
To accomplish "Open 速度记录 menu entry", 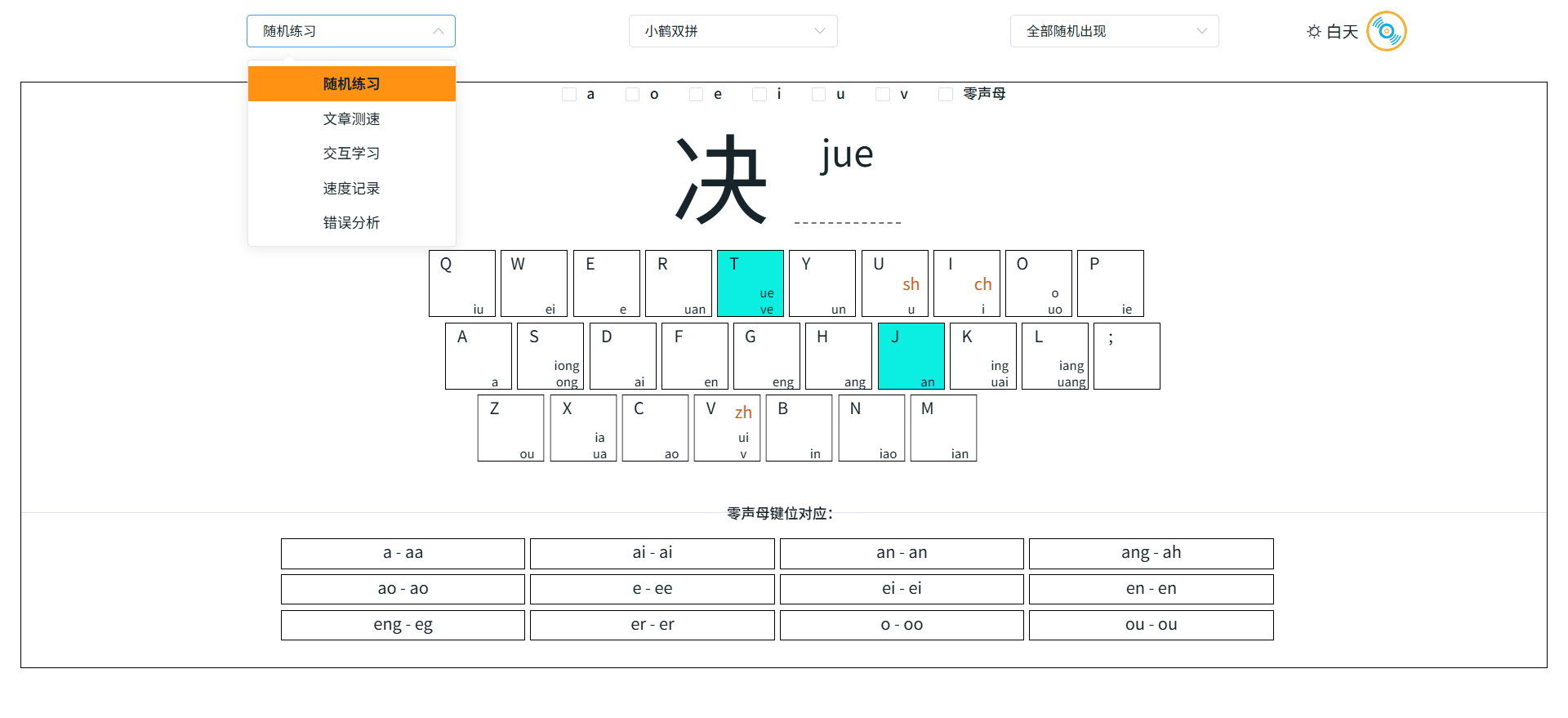I will tap(352, 188).
